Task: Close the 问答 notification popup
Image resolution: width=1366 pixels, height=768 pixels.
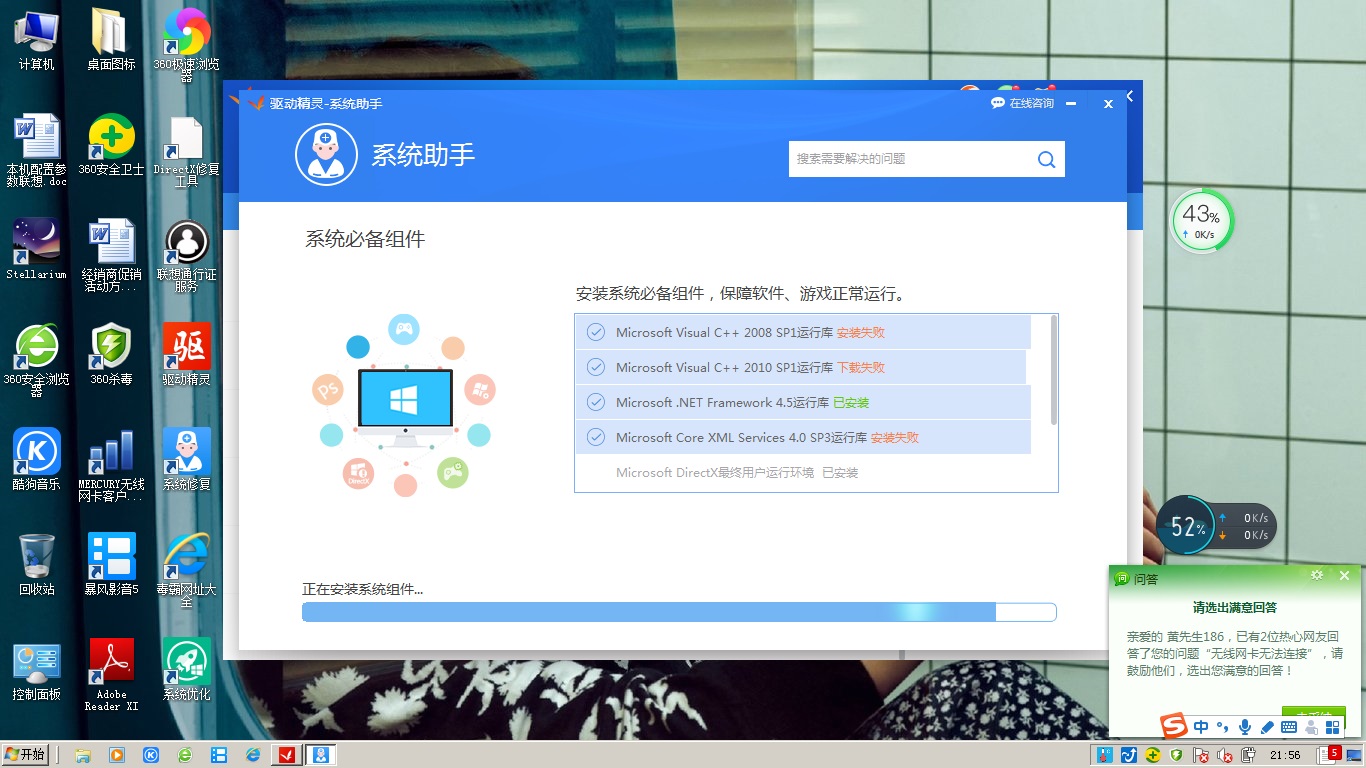Action: tap(1344, 576)
